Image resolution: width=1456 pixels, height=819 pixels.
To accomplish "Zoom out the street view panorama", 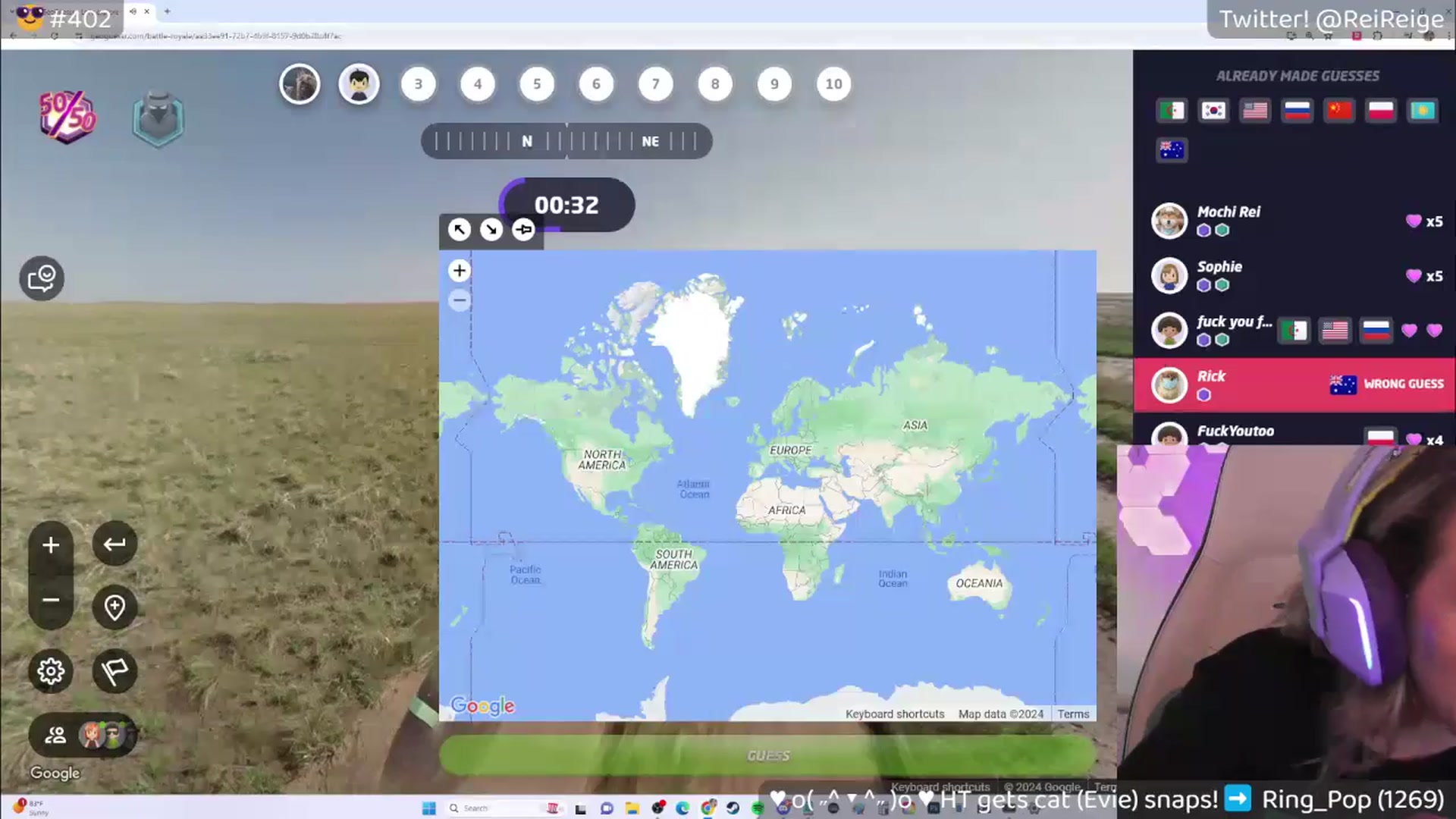I will click(51, 601).
